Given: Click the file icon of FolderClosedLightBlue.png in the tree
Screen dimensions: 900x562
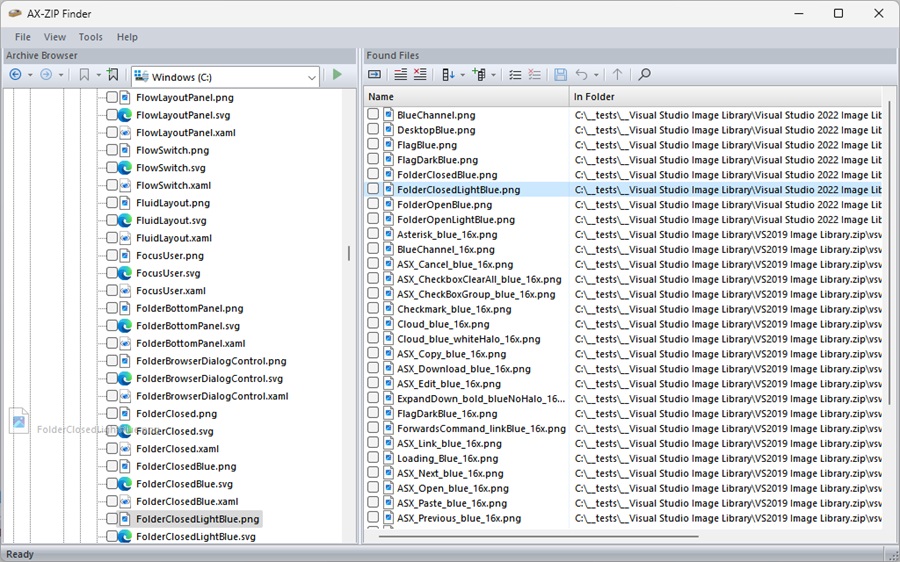Looking at the screenshot, I should point(125,519).
